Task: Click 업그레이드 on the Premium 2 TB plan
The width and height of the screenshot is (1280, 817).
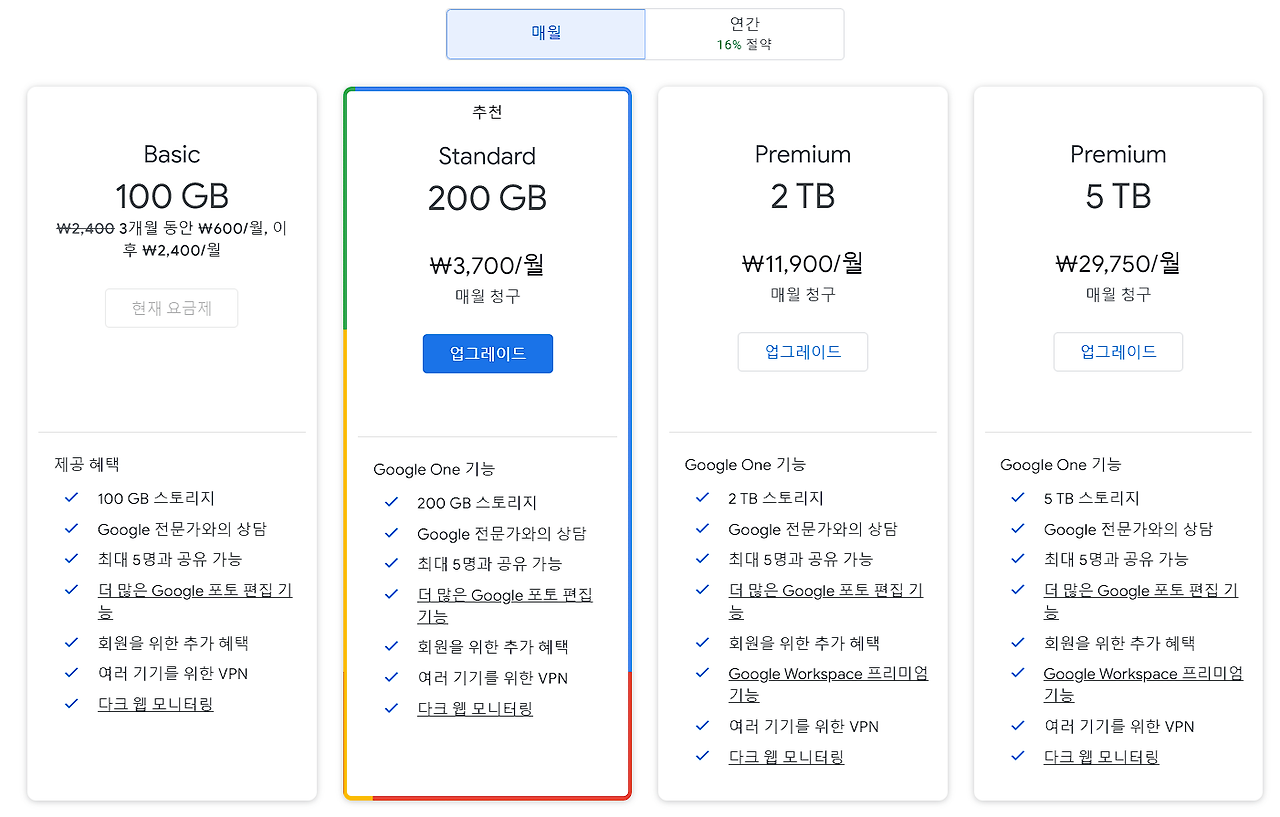Action: click(x=802, y=351)
